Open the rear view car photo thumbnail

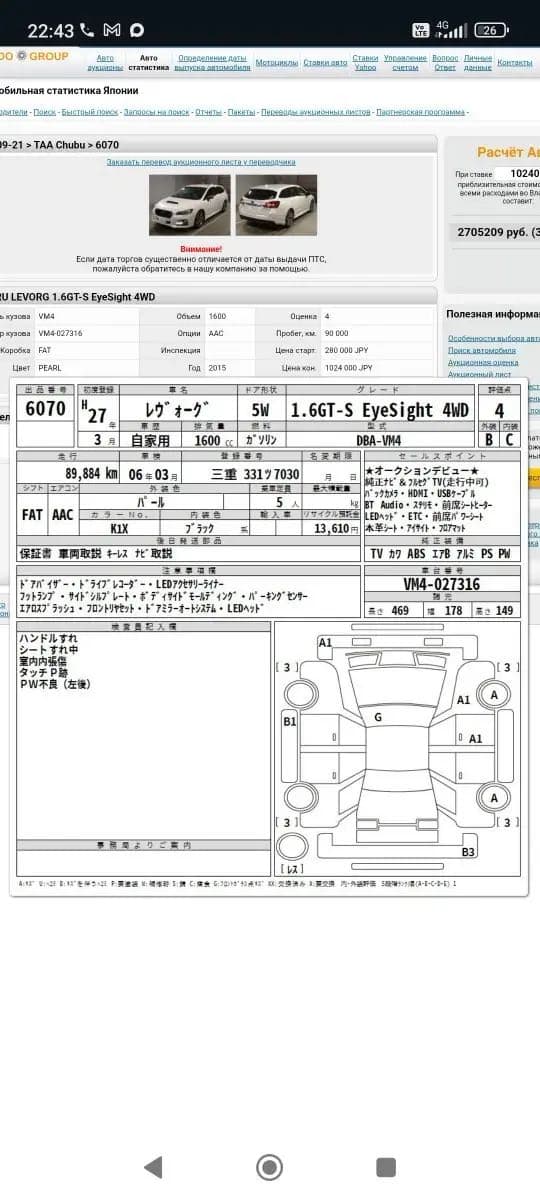pos(276,205)
